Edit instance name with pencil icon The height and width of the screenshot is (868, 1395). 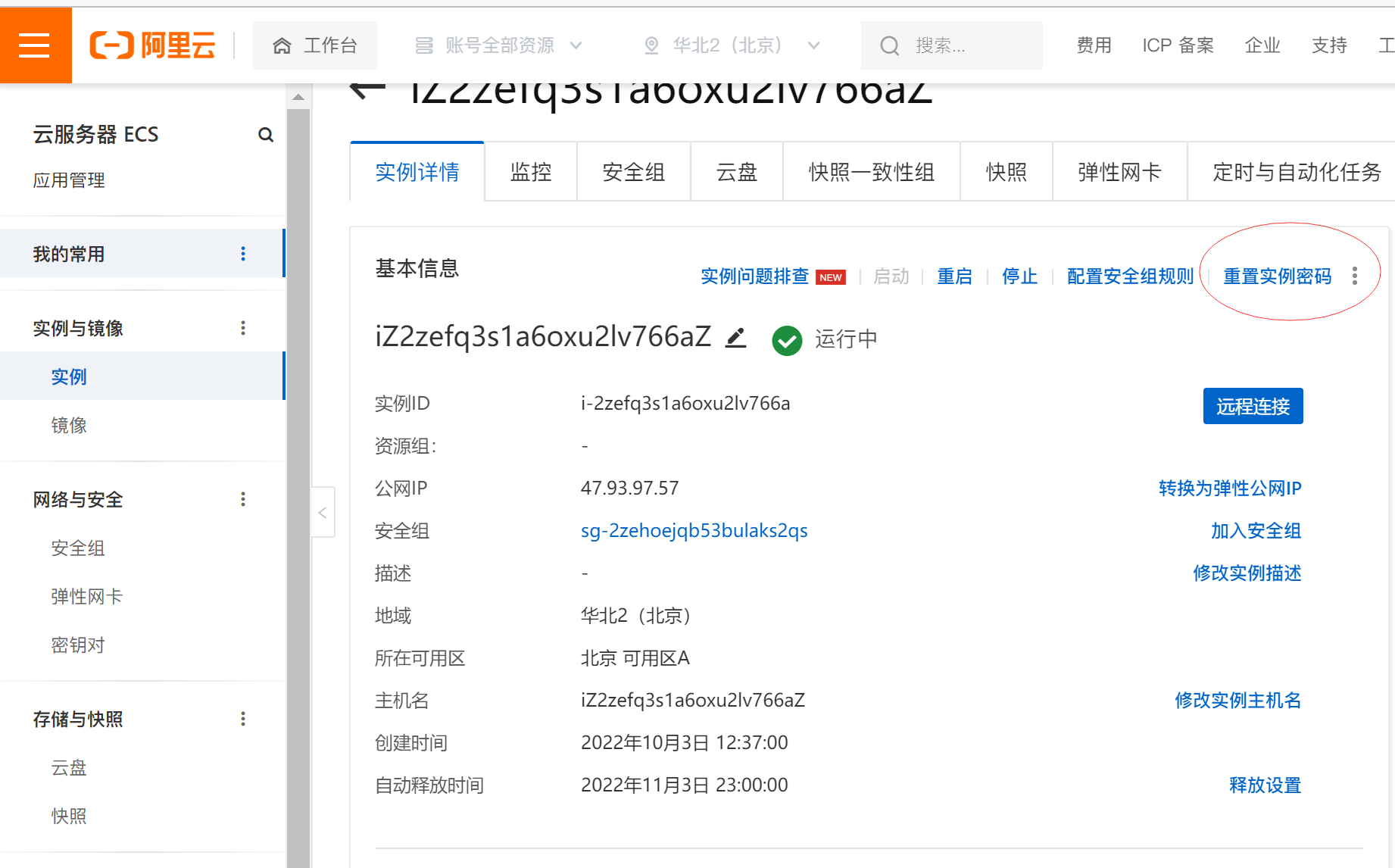click(735, 338)
